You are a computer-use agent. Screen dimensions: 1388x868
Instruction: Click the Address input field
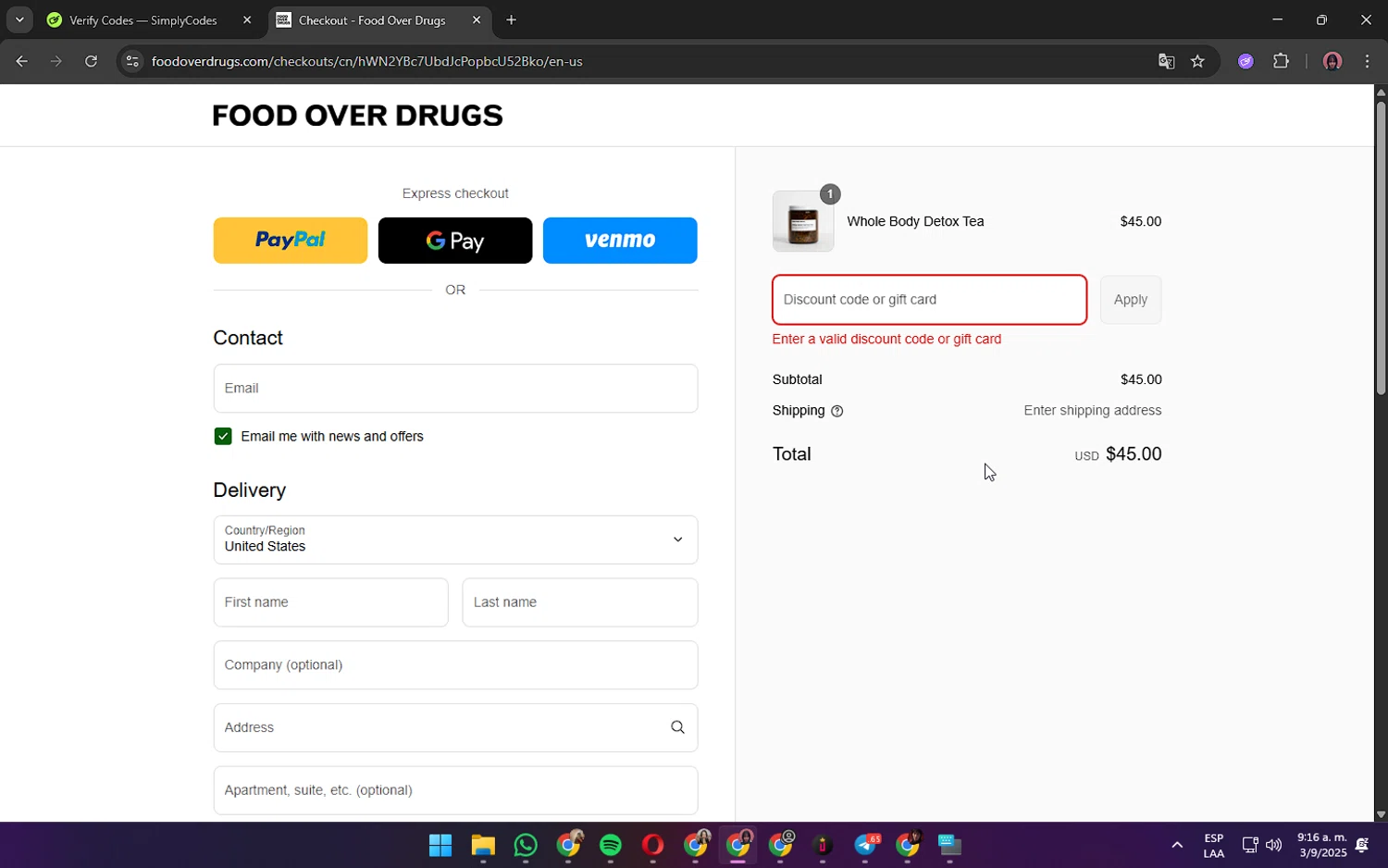(455, 727)
